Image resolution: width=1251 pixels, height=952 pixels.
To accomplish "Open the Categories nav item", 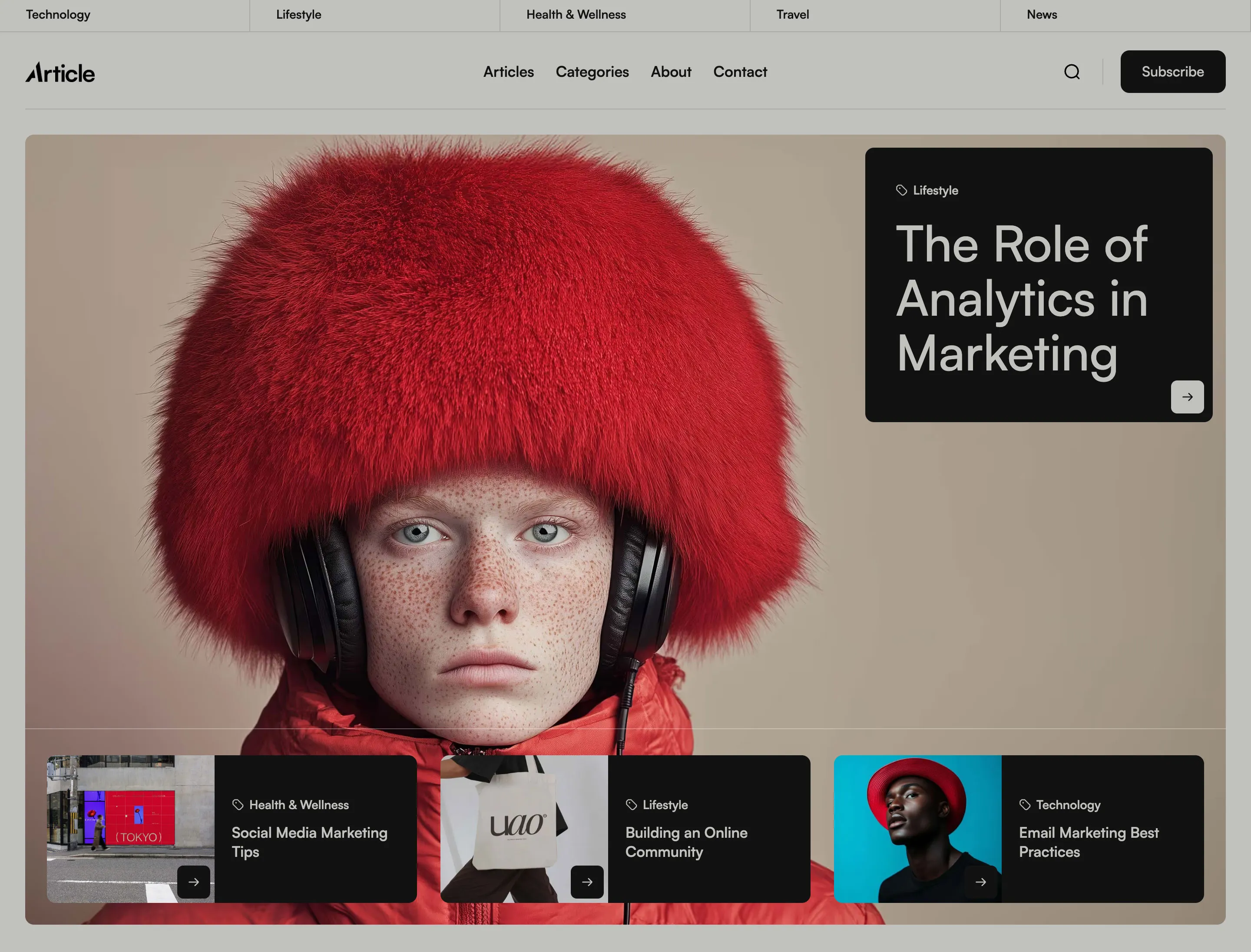I will tap(592, 72).
